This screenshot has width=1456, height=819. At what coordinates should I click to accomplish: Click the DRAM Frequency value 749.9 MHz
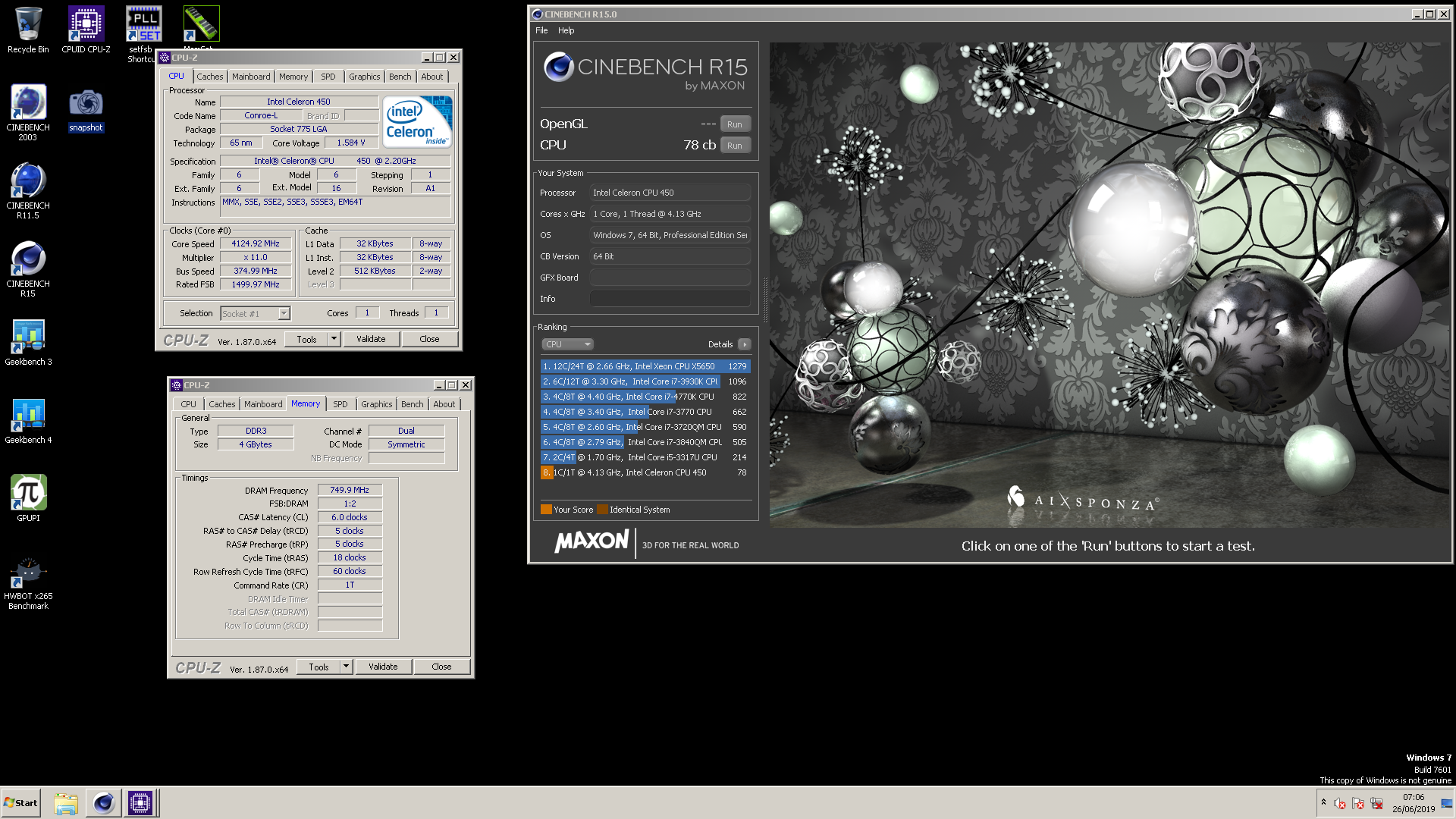tap(350, 490)
